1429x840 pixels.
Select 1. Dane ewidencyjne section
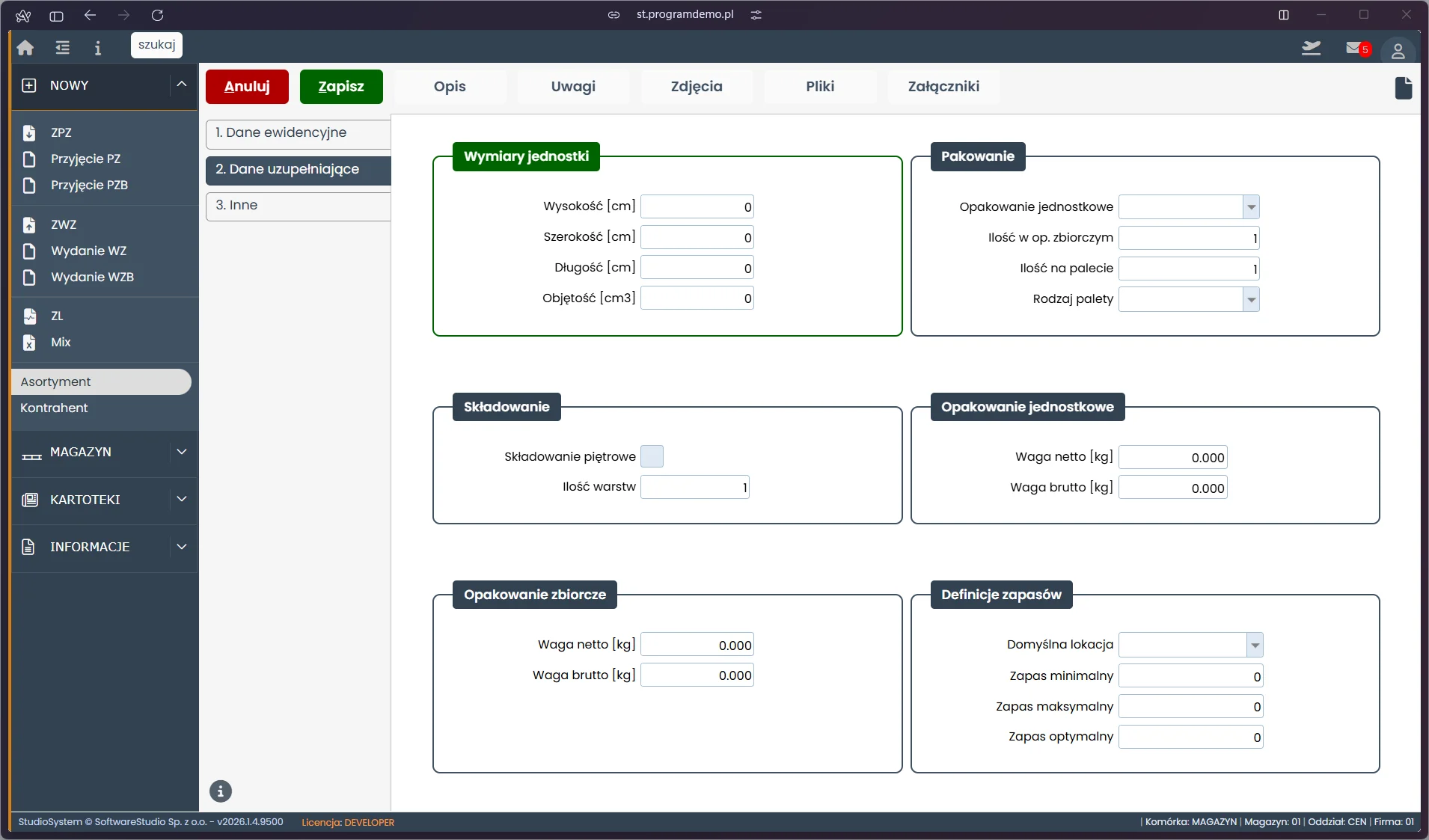(299, 134)
